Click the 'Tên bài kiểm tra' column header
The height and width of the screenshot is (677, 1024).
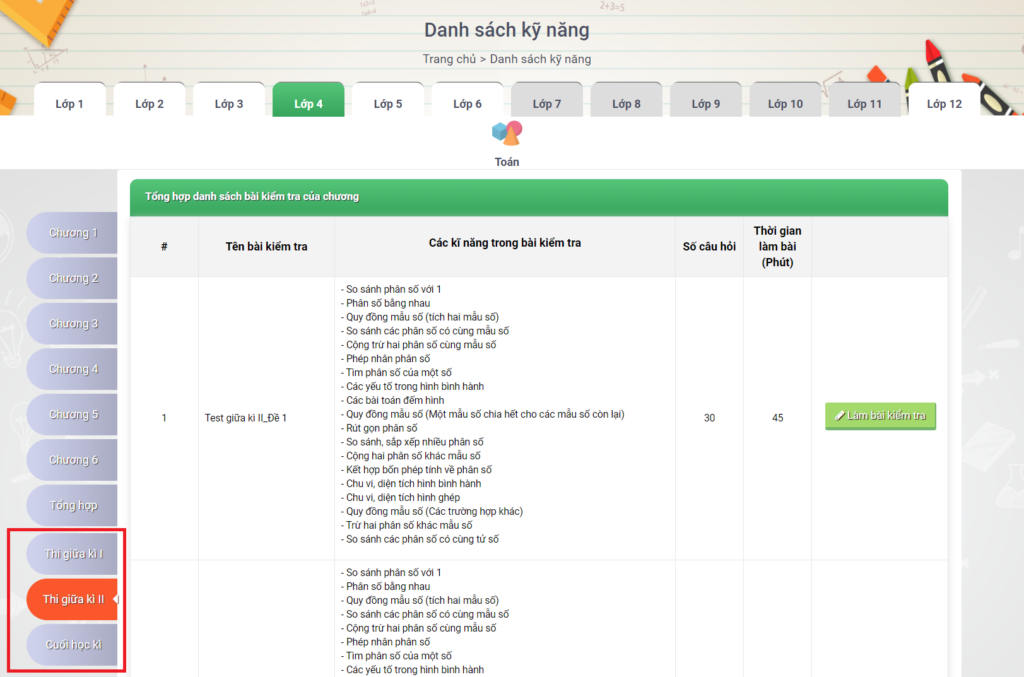pyautogui.click(x=266, y=247)
